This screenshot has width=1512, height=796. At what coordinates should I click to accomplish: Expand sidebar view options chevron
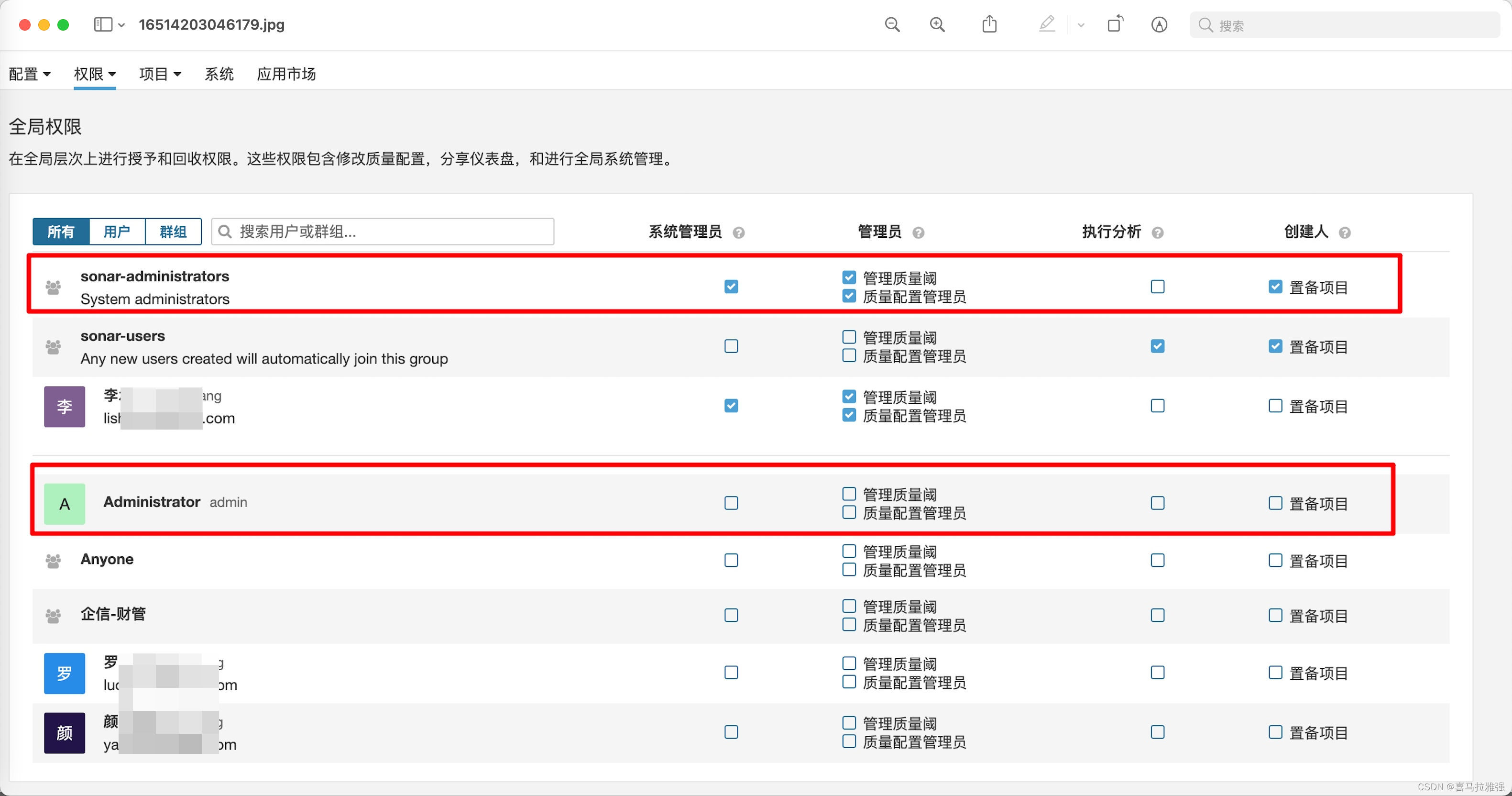(121, 25)
